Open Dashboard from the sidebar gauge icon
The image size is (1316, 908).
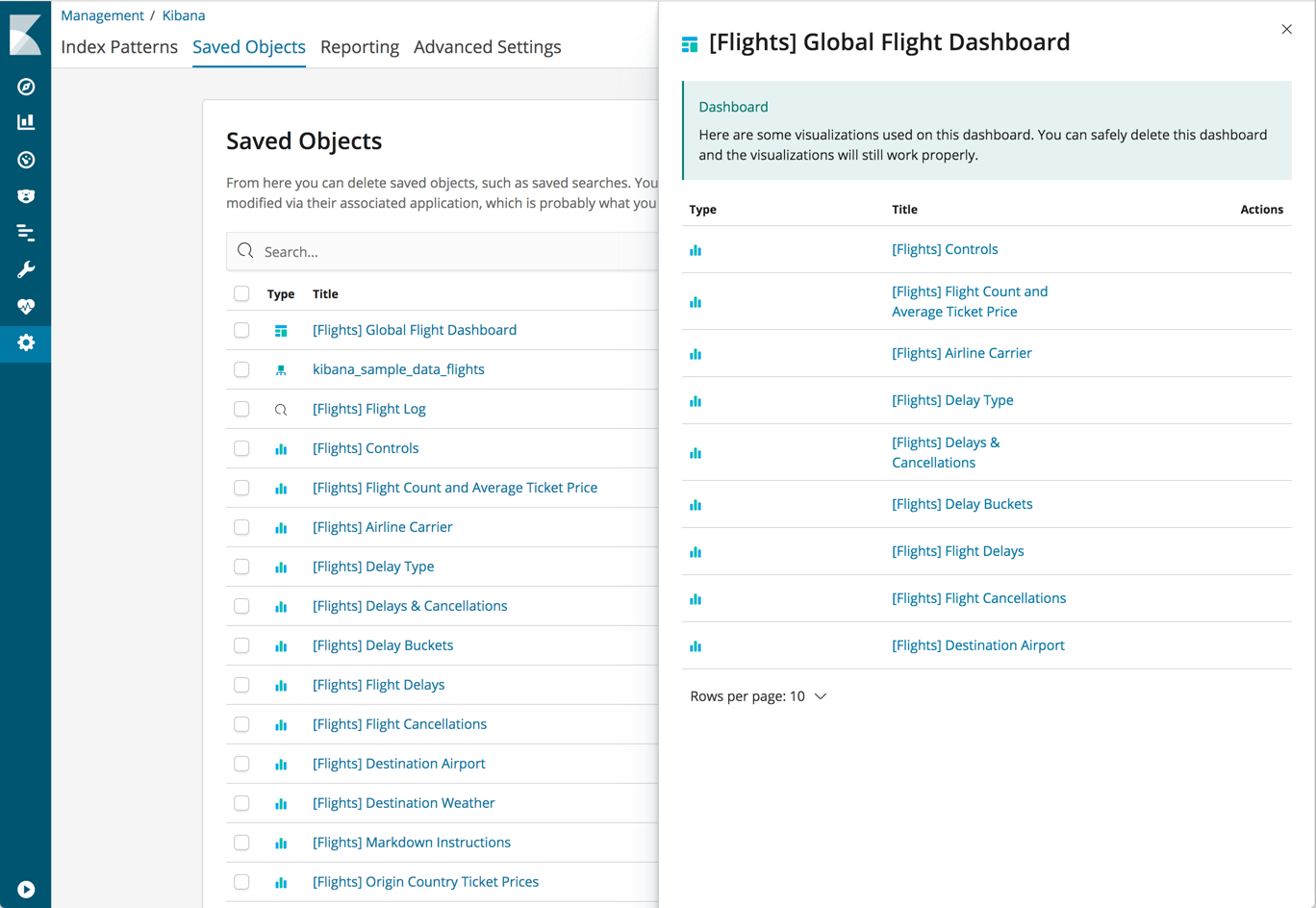tap(26, 160)
